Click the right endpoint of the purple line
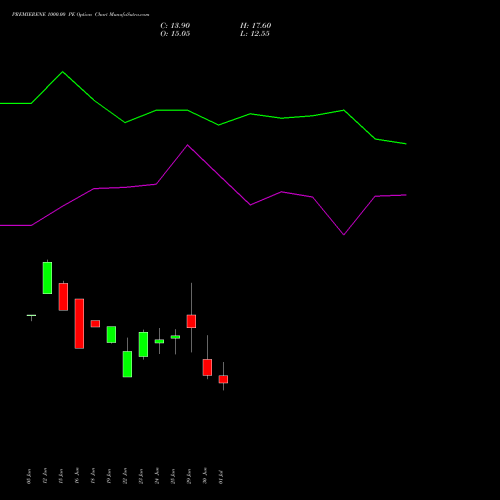 click(406, 195)
